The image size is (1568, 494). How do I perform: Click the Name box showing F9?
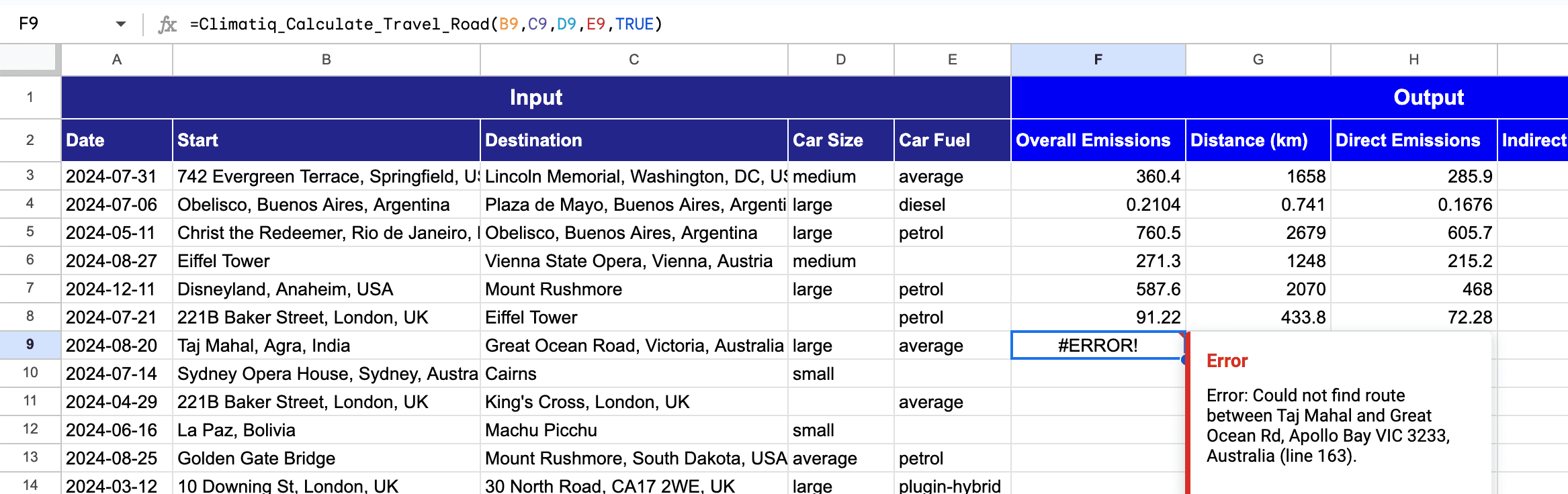60,24
